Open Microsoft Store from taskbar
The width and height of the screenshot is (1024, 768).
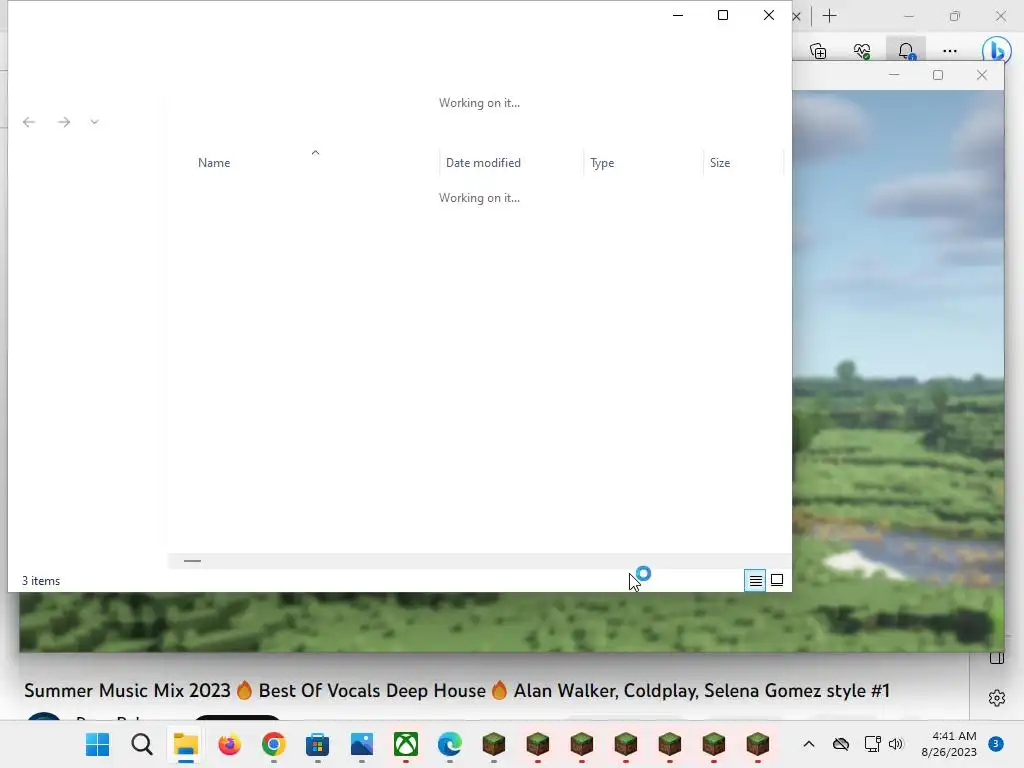click(317, 744)
